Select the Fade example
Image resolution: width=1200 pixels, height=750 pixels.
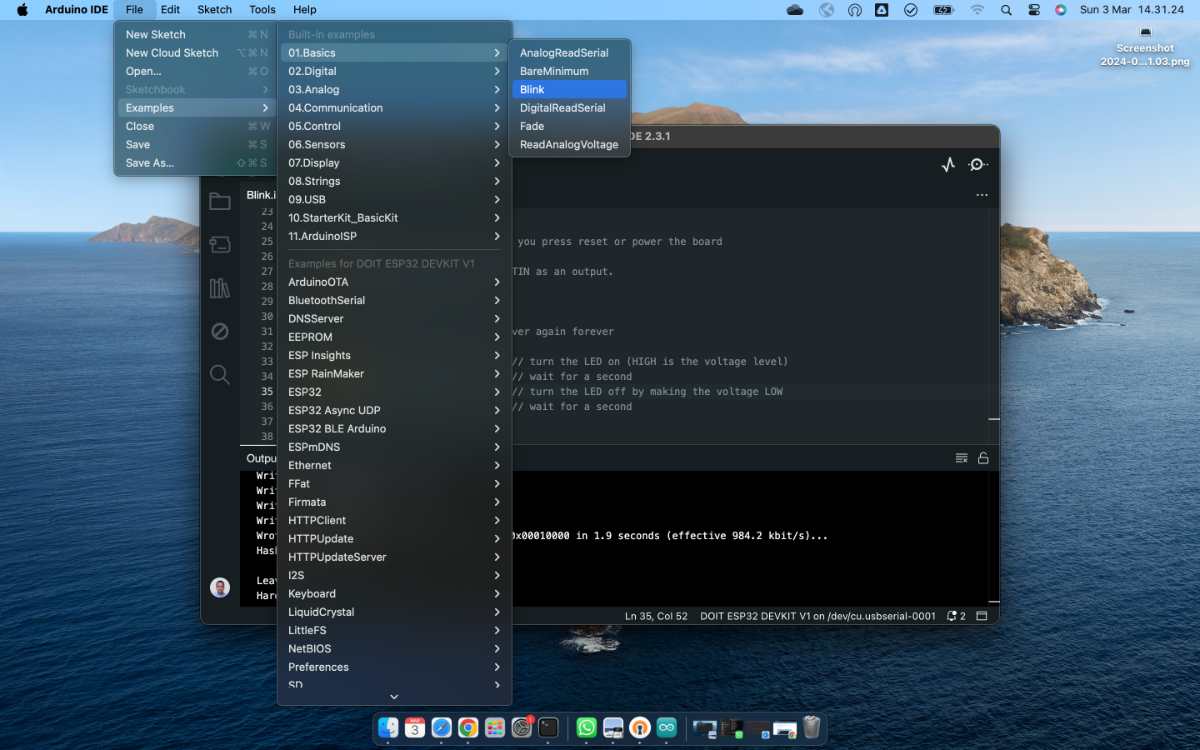[569, 126]
